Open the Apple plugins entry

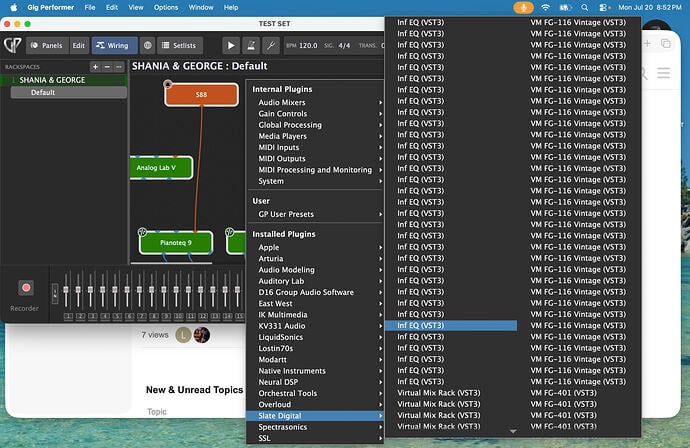click(x=316, y=248)
